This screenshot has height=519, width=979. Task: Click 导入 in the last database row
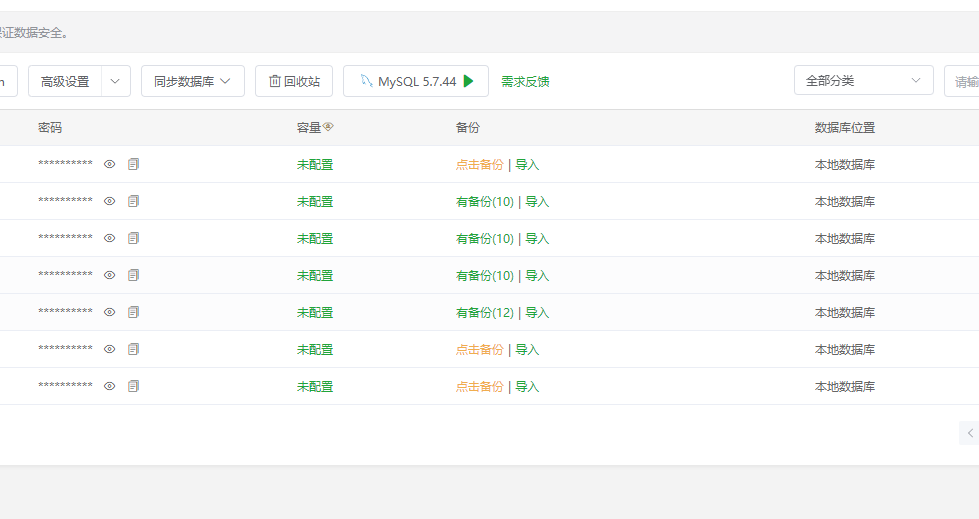pyautogui.click(x=527, y=387)
